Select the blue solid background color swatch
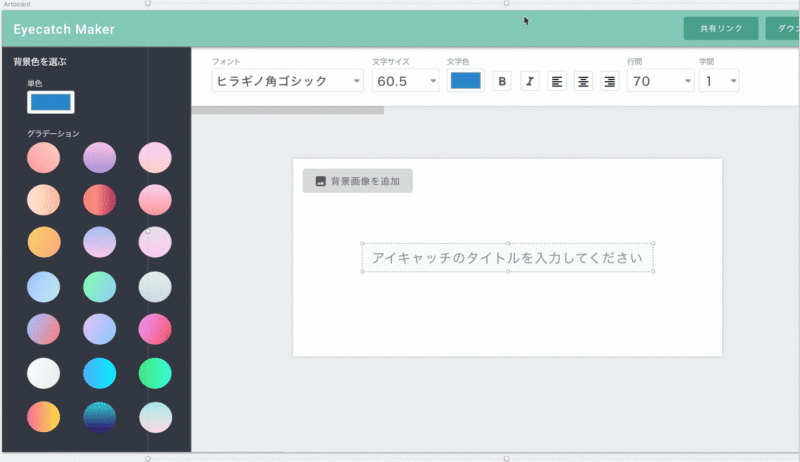The width and height of the screenshot is (800, 462). click(51, 102)
